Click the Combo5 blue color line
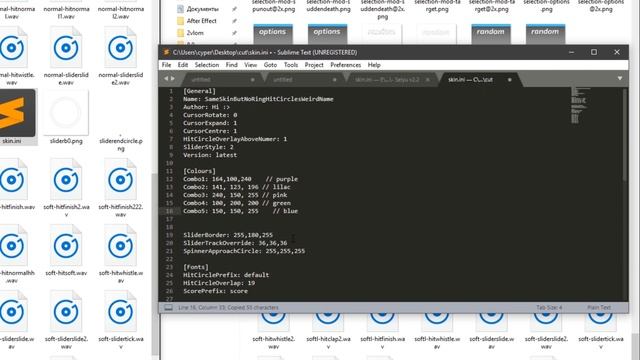The image size is (640, 360). 240,211
